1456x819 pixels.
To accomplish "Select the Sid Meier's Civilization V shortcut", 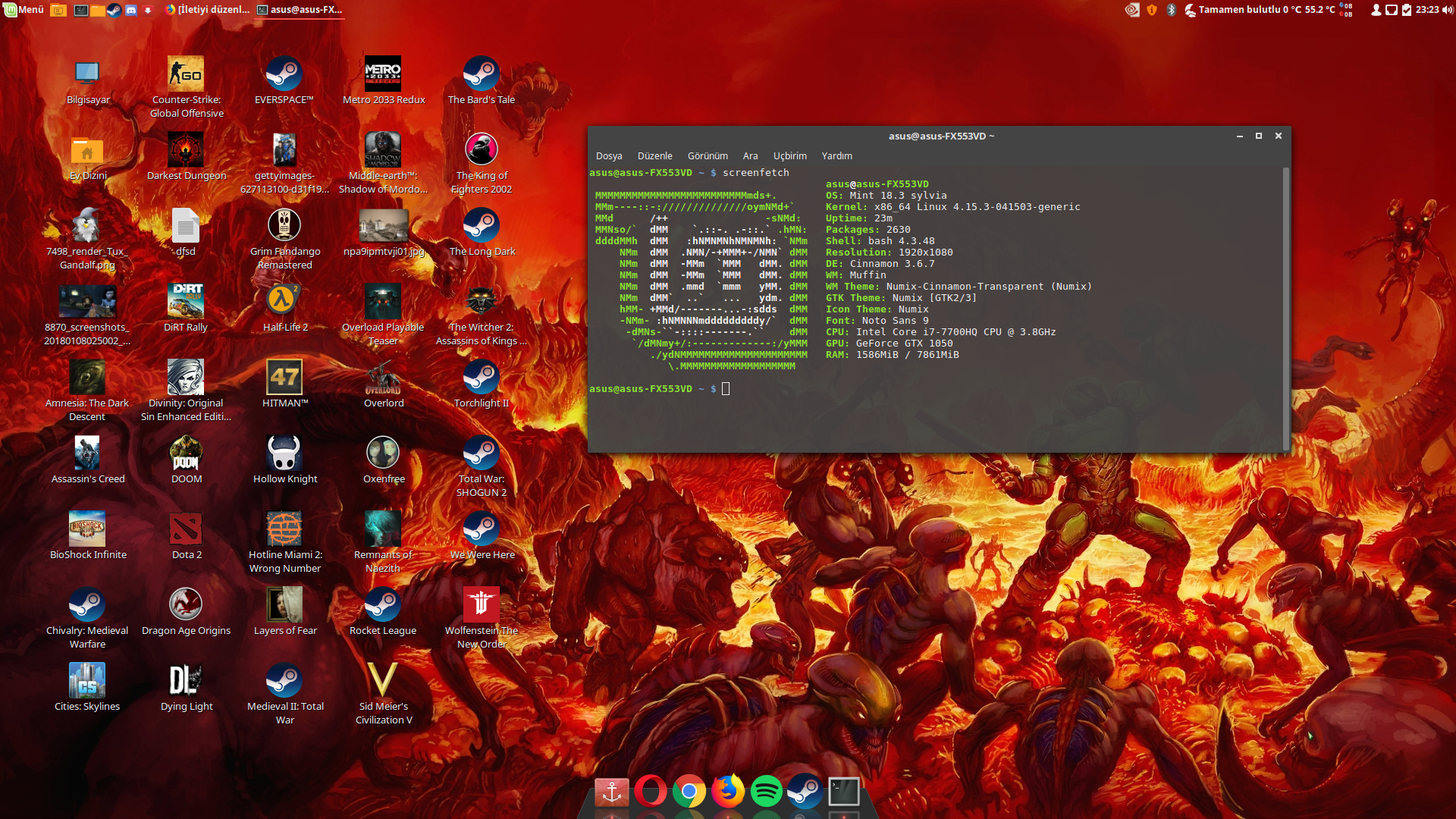I will pos(383,694).
